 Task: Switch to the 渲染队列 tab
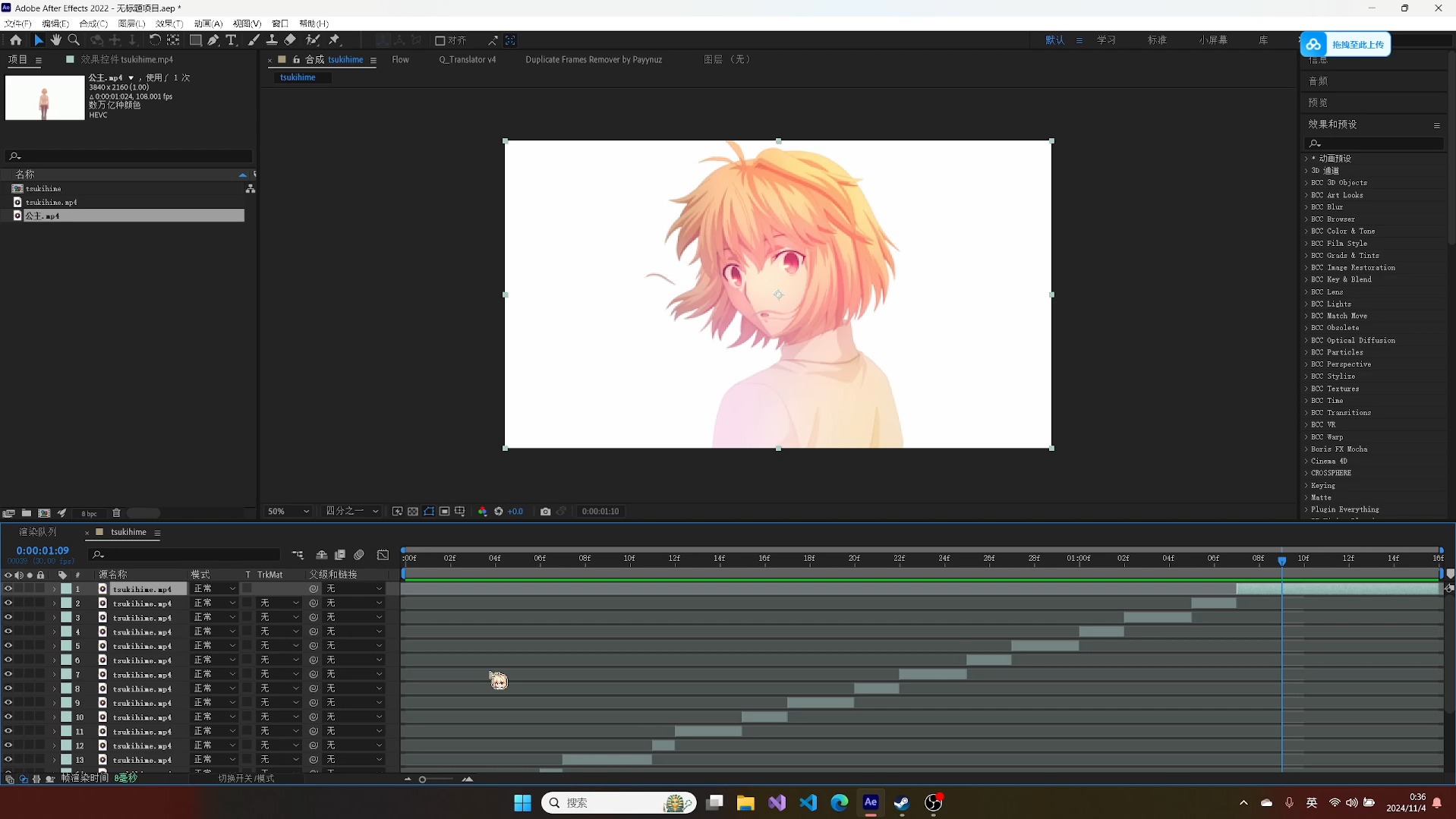[x=38, y=532]
